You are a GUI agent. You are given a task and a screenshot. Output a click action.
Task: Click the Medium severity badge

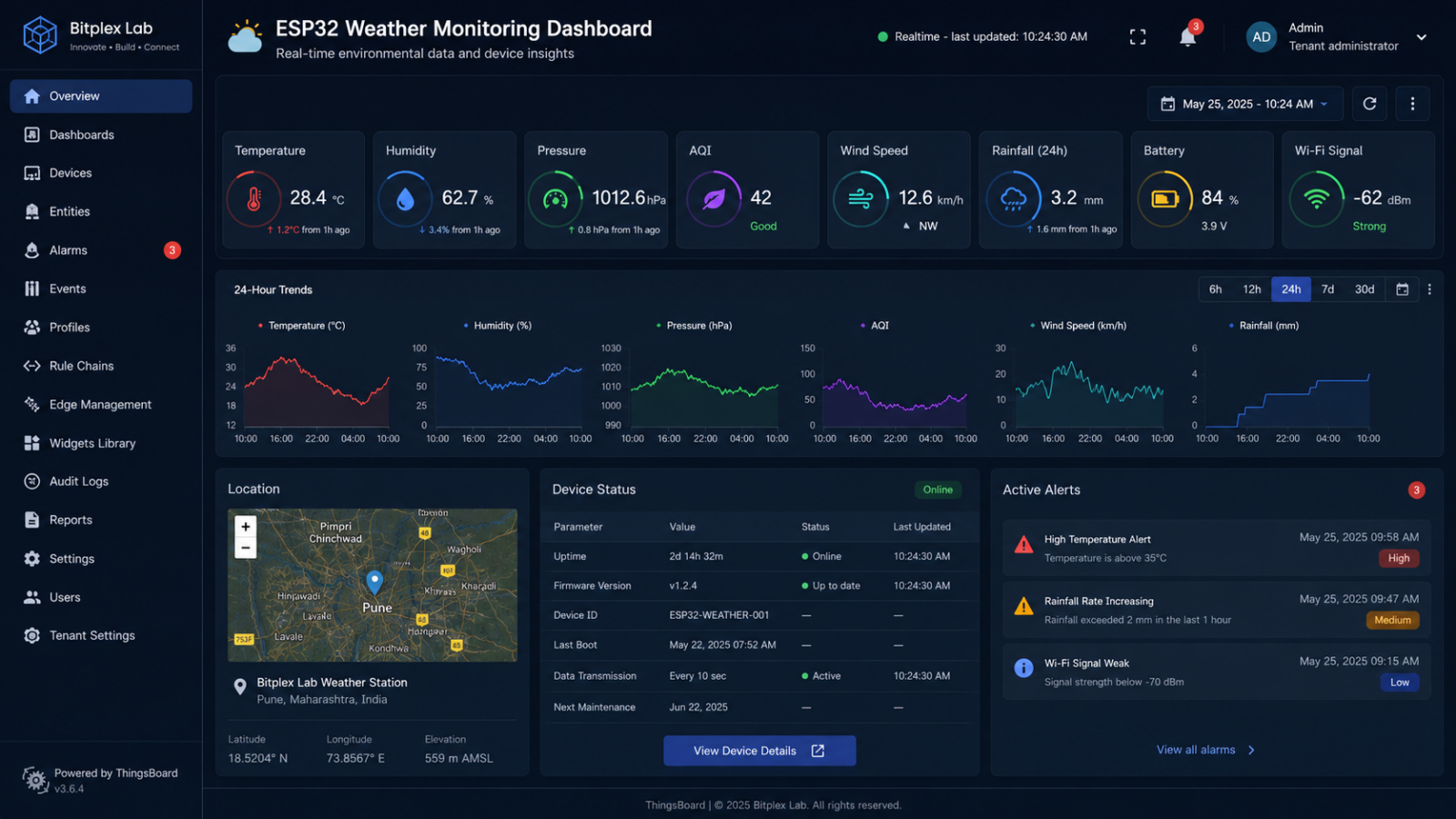click(x=1392, y=621)
